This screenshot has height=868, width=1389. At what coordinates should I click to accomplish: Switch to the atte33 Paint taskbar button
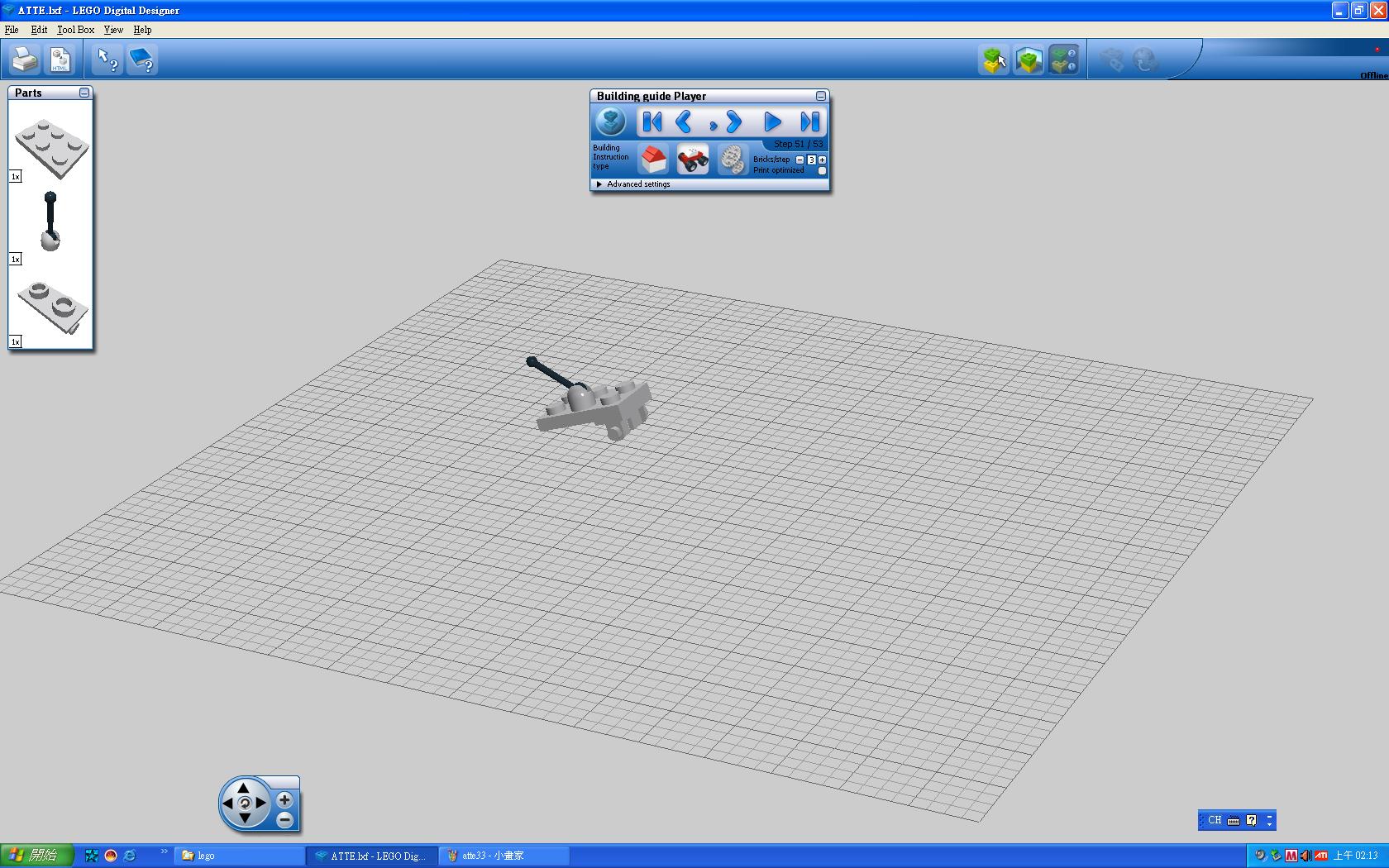(x=504, y=856)
